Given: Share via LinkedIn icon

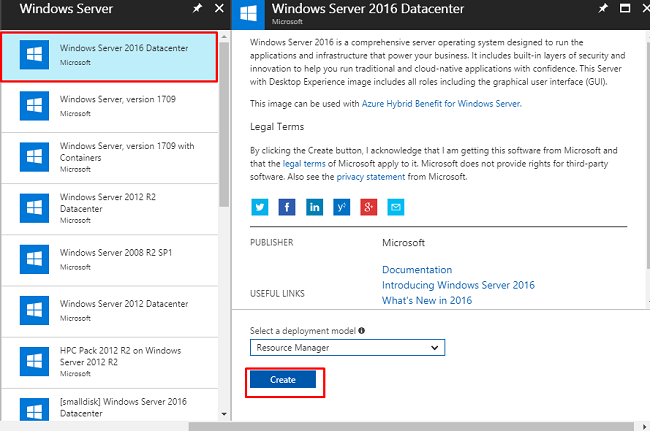Looking at the screenshot, I should [314, 207].
